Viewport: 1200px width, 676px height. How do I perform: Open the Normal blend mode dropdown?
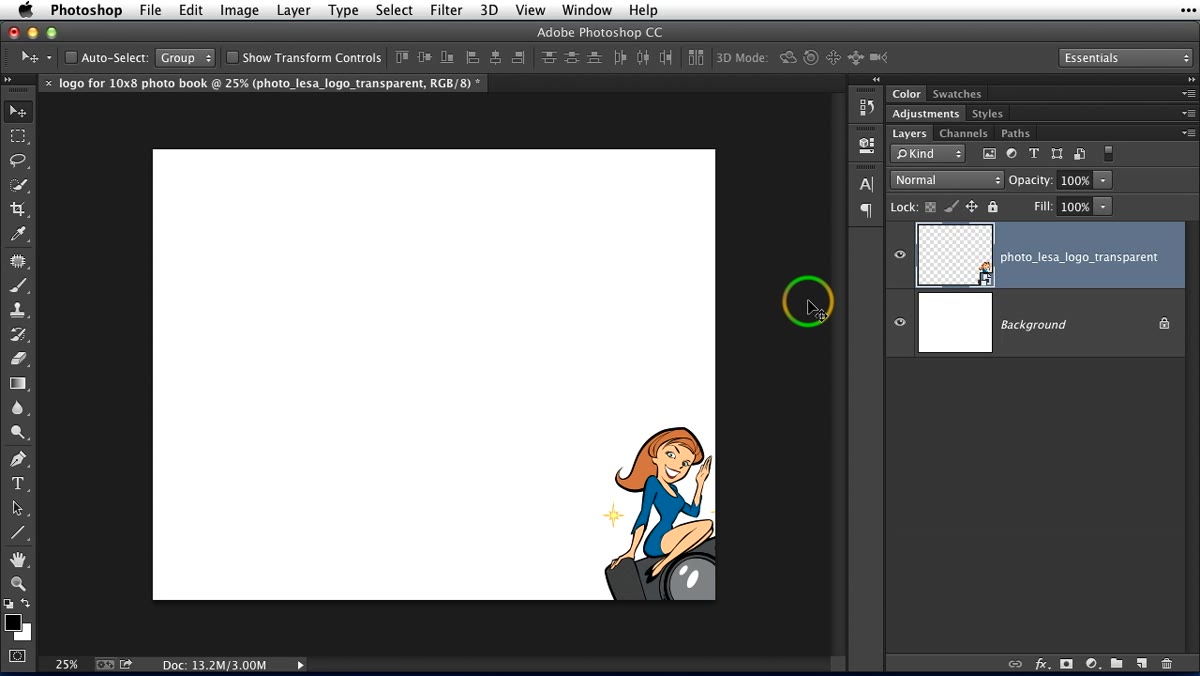pyautogui.click(x=947, y=180)
